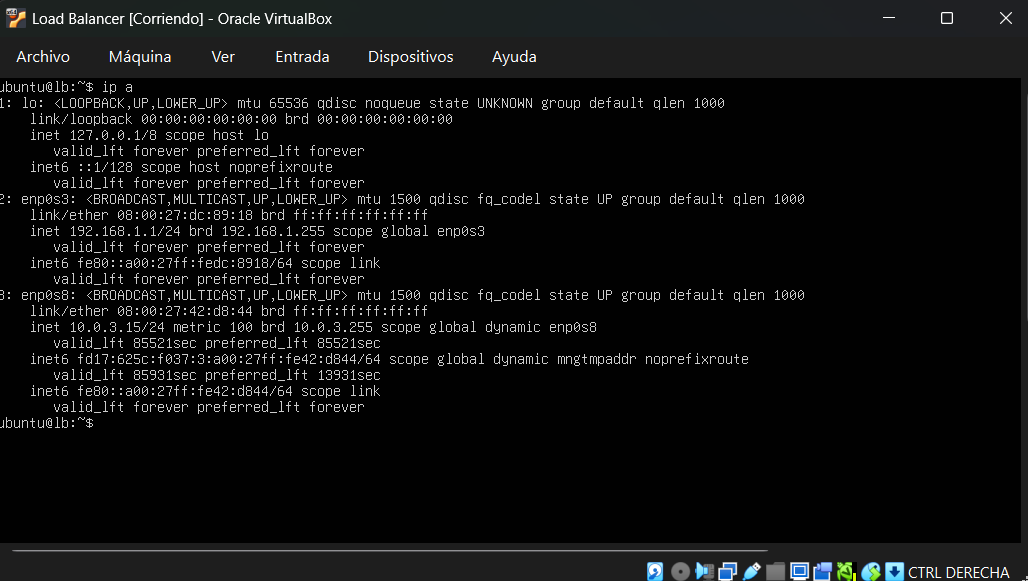This screenshot has width=1028, height=581.
Task: Select the Ver menu
Action: [223, 57]
